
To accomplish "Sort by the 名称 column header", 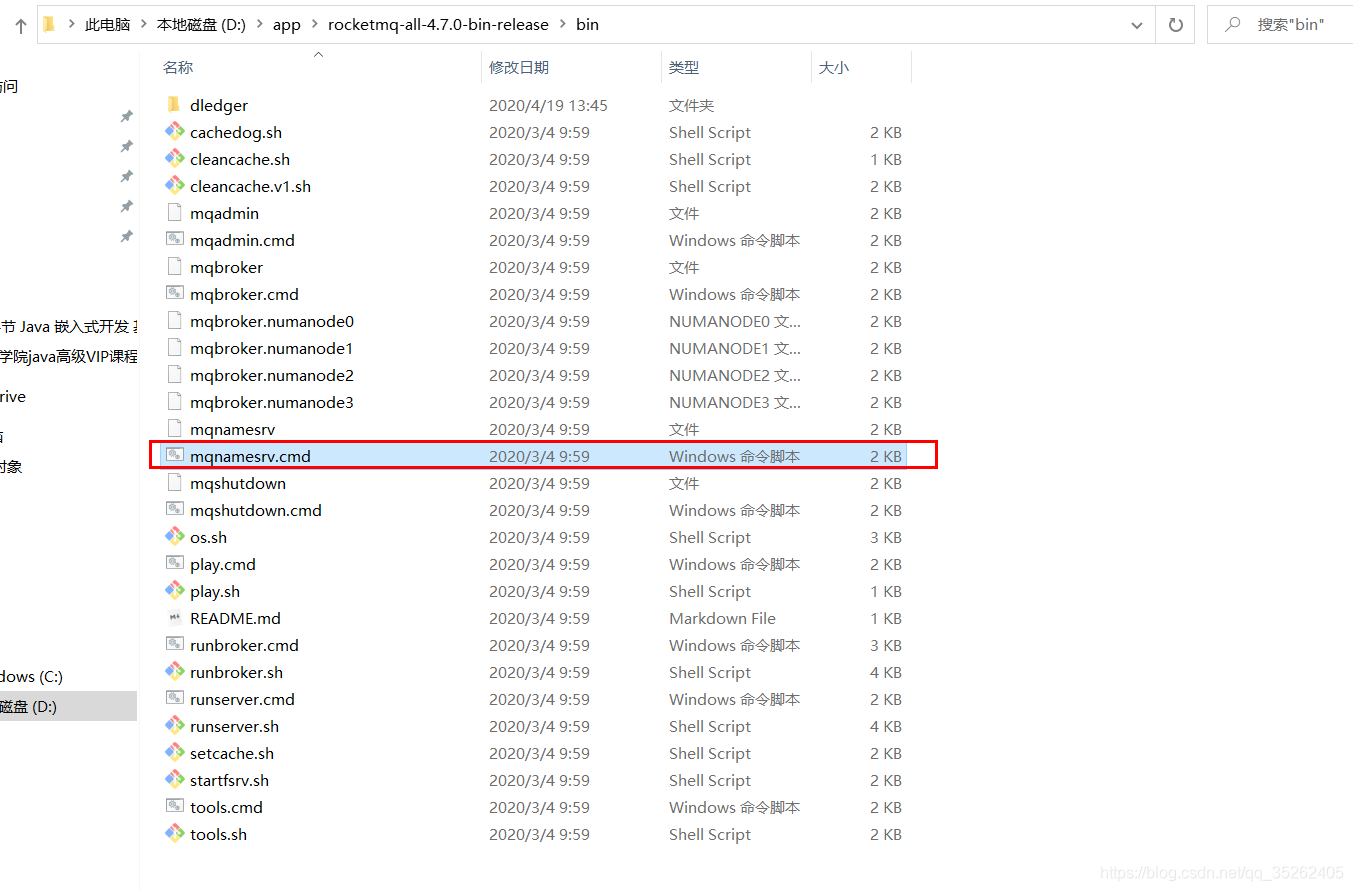I will 178,68.
